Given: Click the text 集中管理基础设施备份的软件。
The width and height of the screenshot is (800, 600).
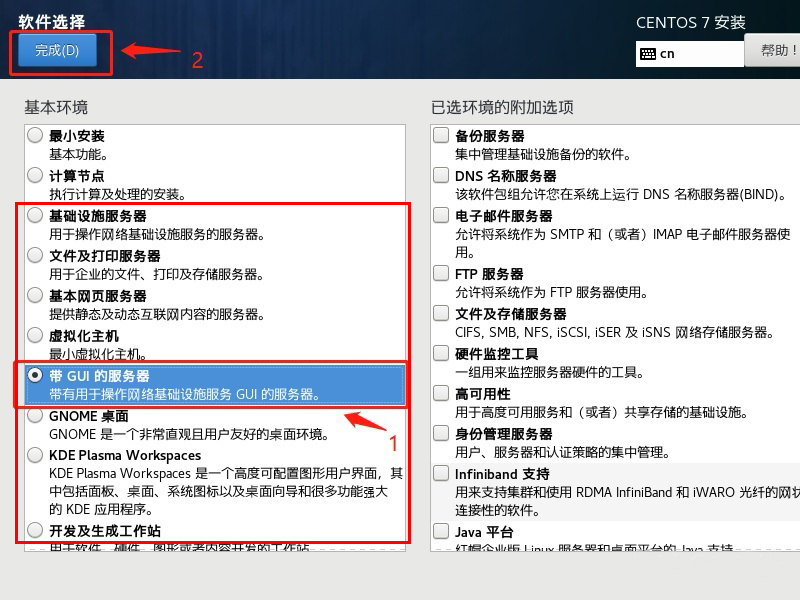Looking at the screenshot, I should coord(543,155).
